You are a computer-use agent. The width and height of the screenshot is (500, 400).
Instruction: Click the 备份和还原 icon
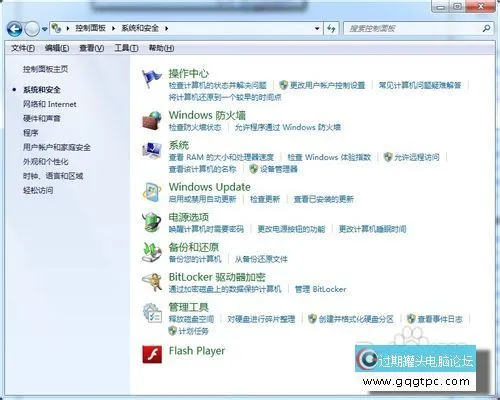point(152,252)
